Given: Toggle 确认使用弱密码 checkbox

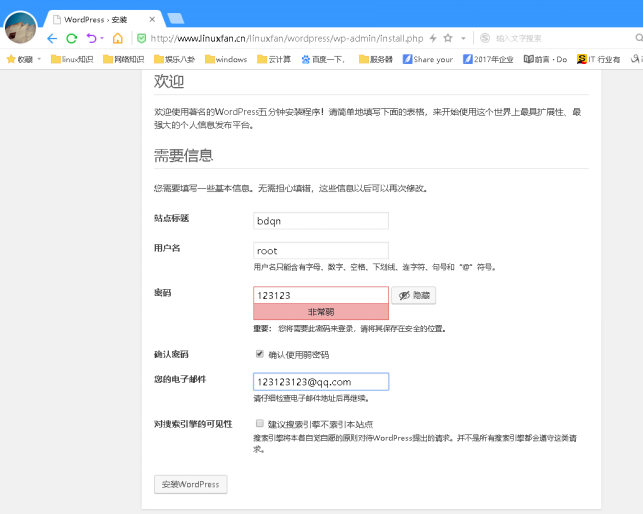Looking at the screenshot, I should (x=260, y=354).
